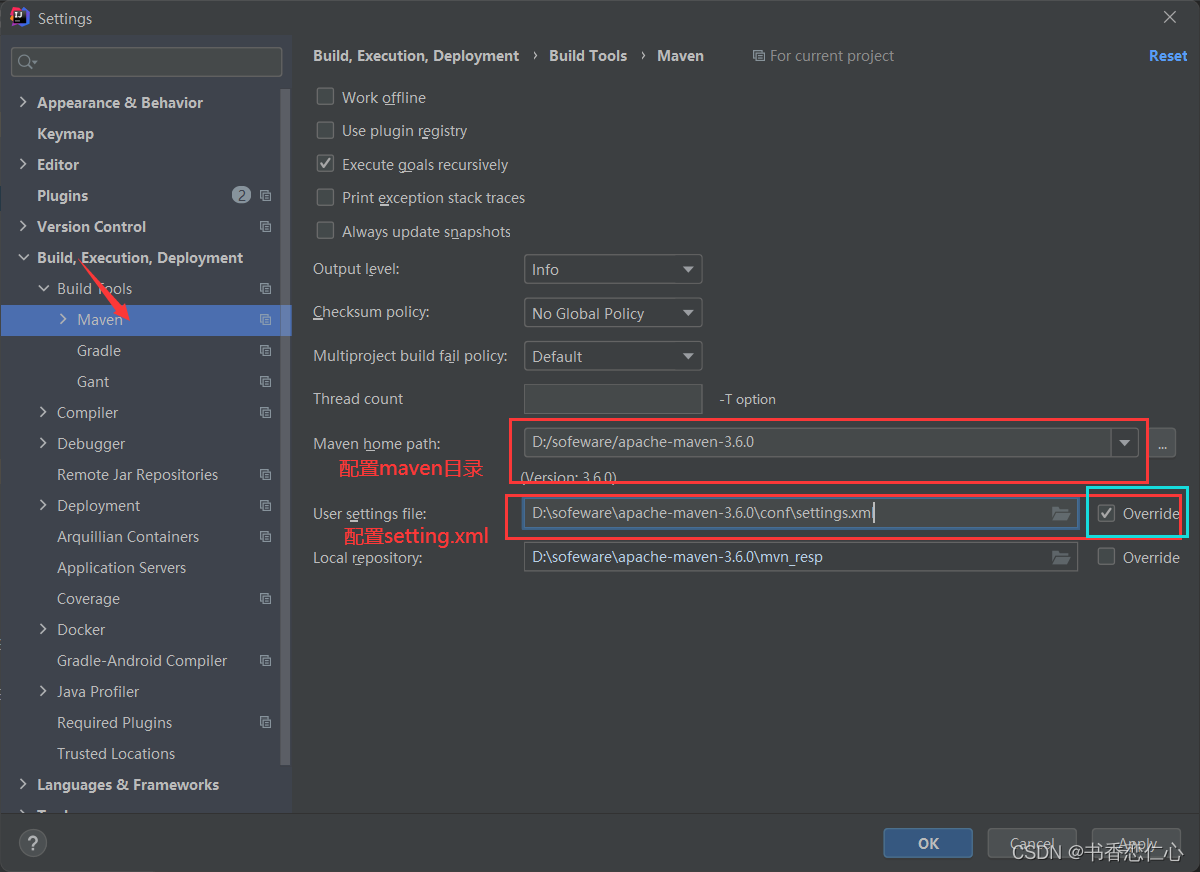
Task: Collapse Build, Execution, Deployment node
Action: [x=23, y=257]
